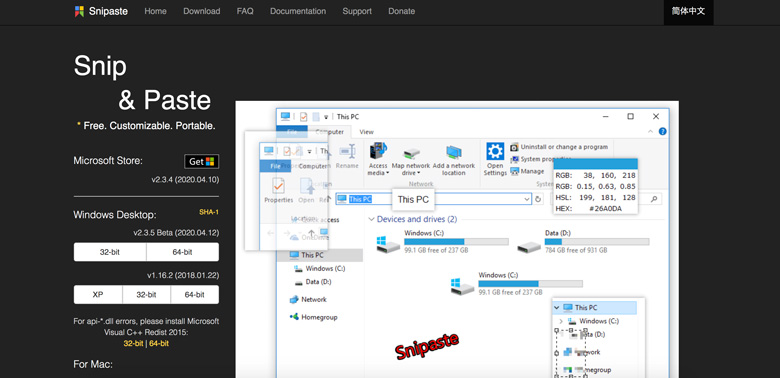Go to the FAQ page
780x378 pixels.
(x=245, y=11)
